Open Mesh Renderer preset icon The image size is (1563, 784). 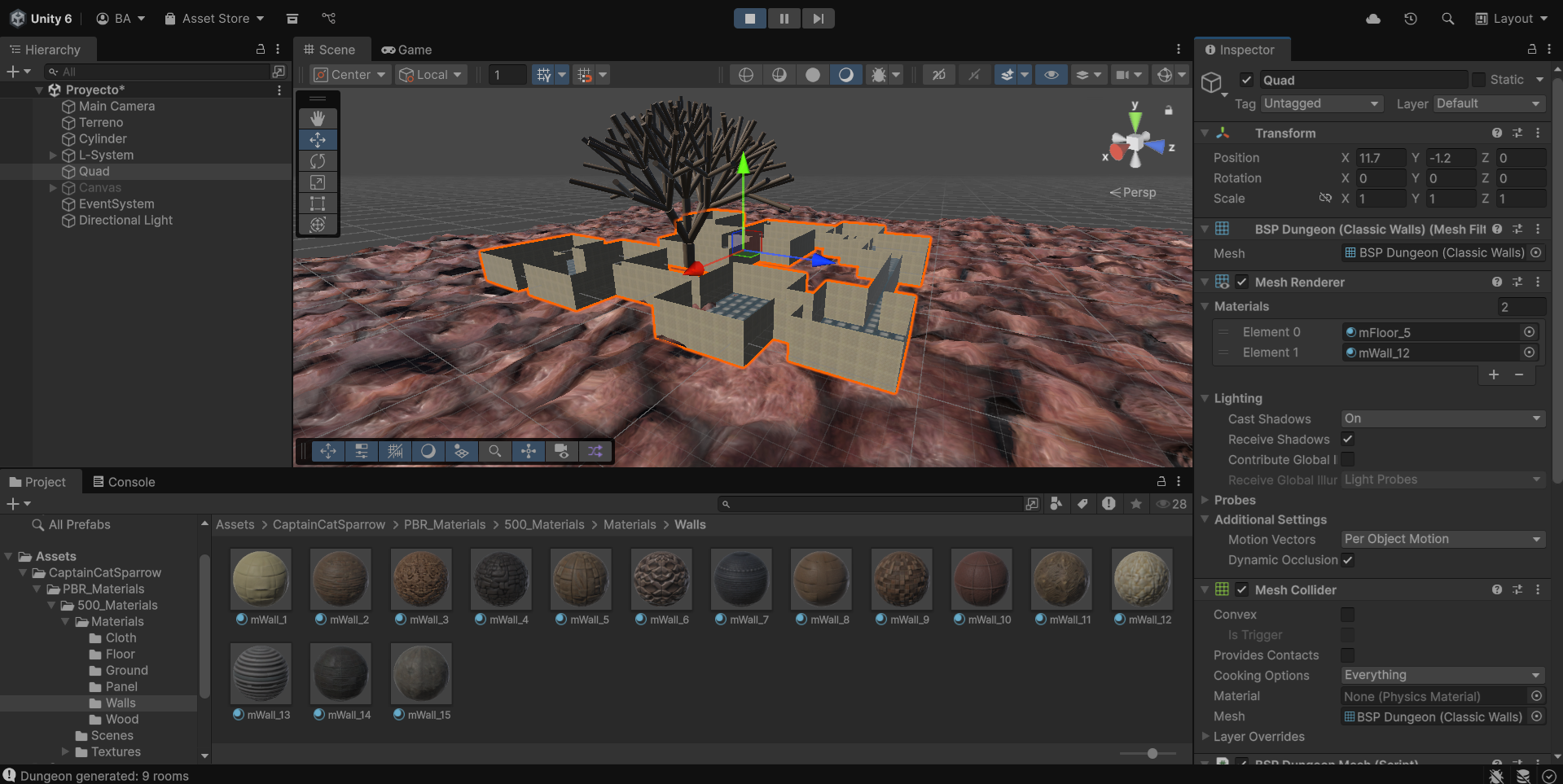click(x=1517, y=282)
